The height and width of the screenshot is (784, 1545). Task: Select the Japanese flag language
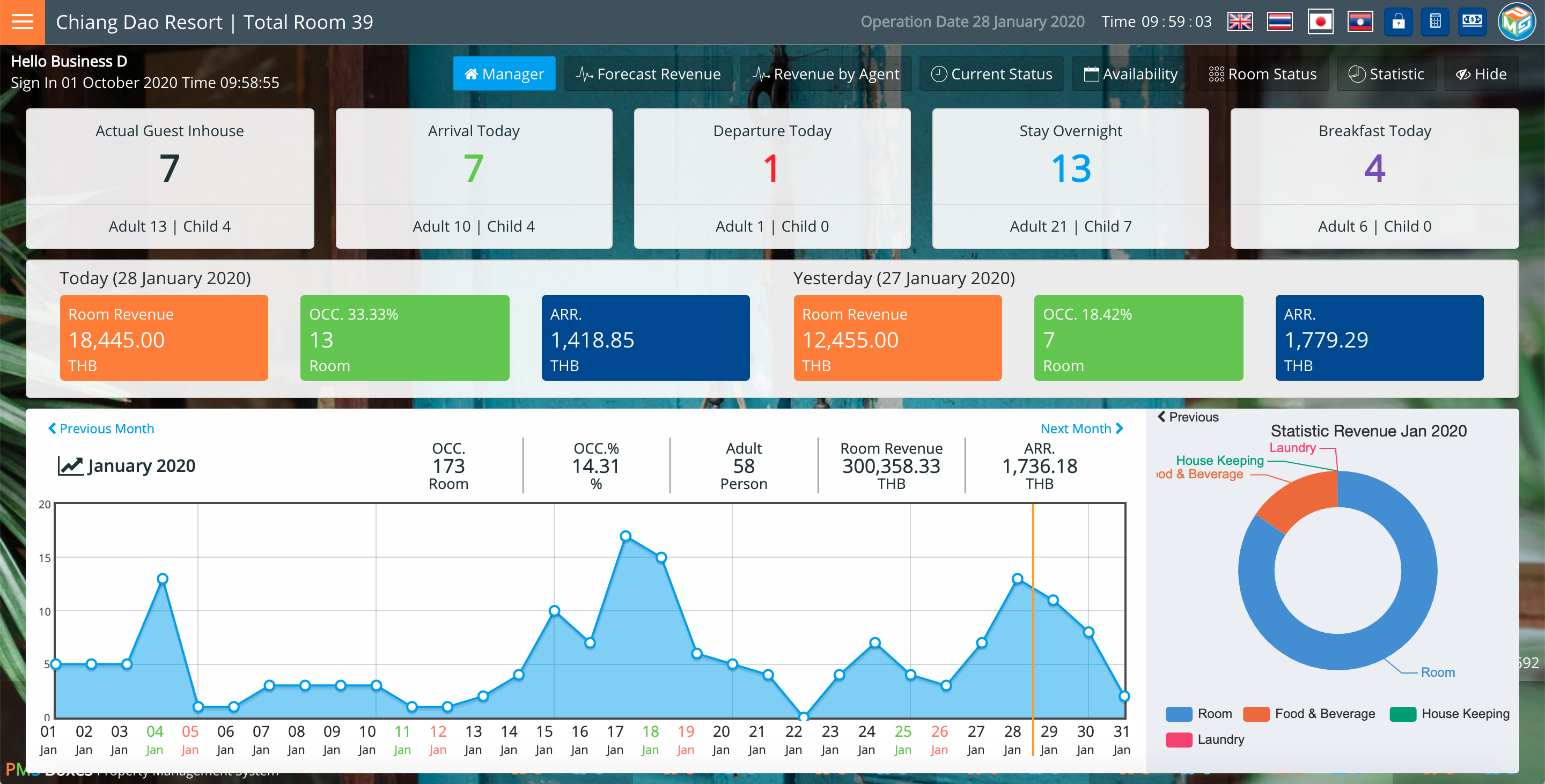[x=1320, y=22]
